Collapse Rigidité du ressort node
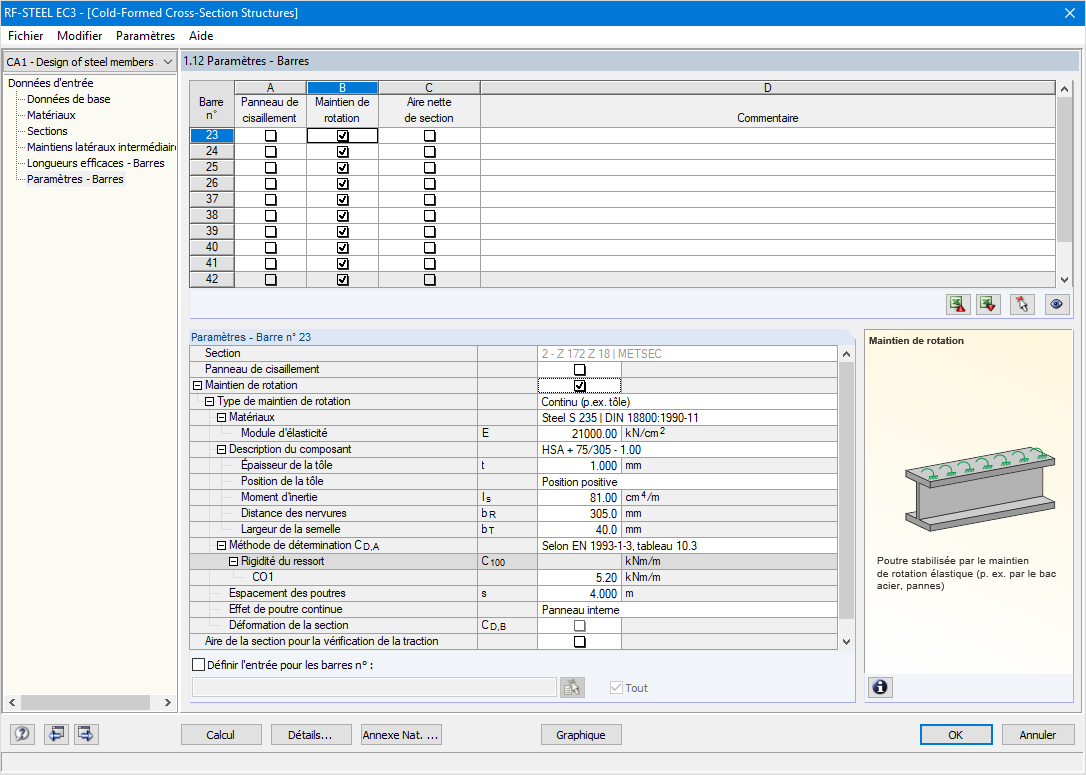The width and height of the screenshot is (1086, 775). tap(233, 562)
